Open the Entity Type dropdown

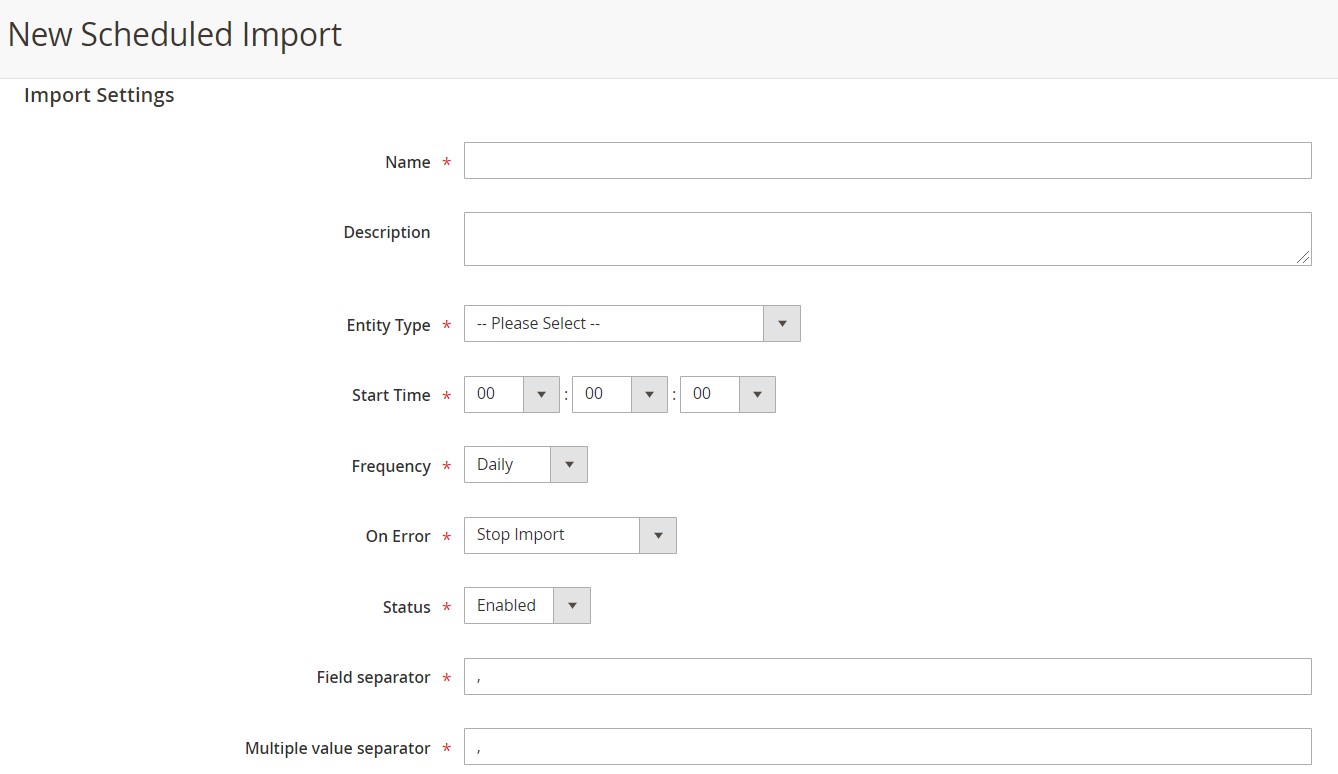[632, 324]
